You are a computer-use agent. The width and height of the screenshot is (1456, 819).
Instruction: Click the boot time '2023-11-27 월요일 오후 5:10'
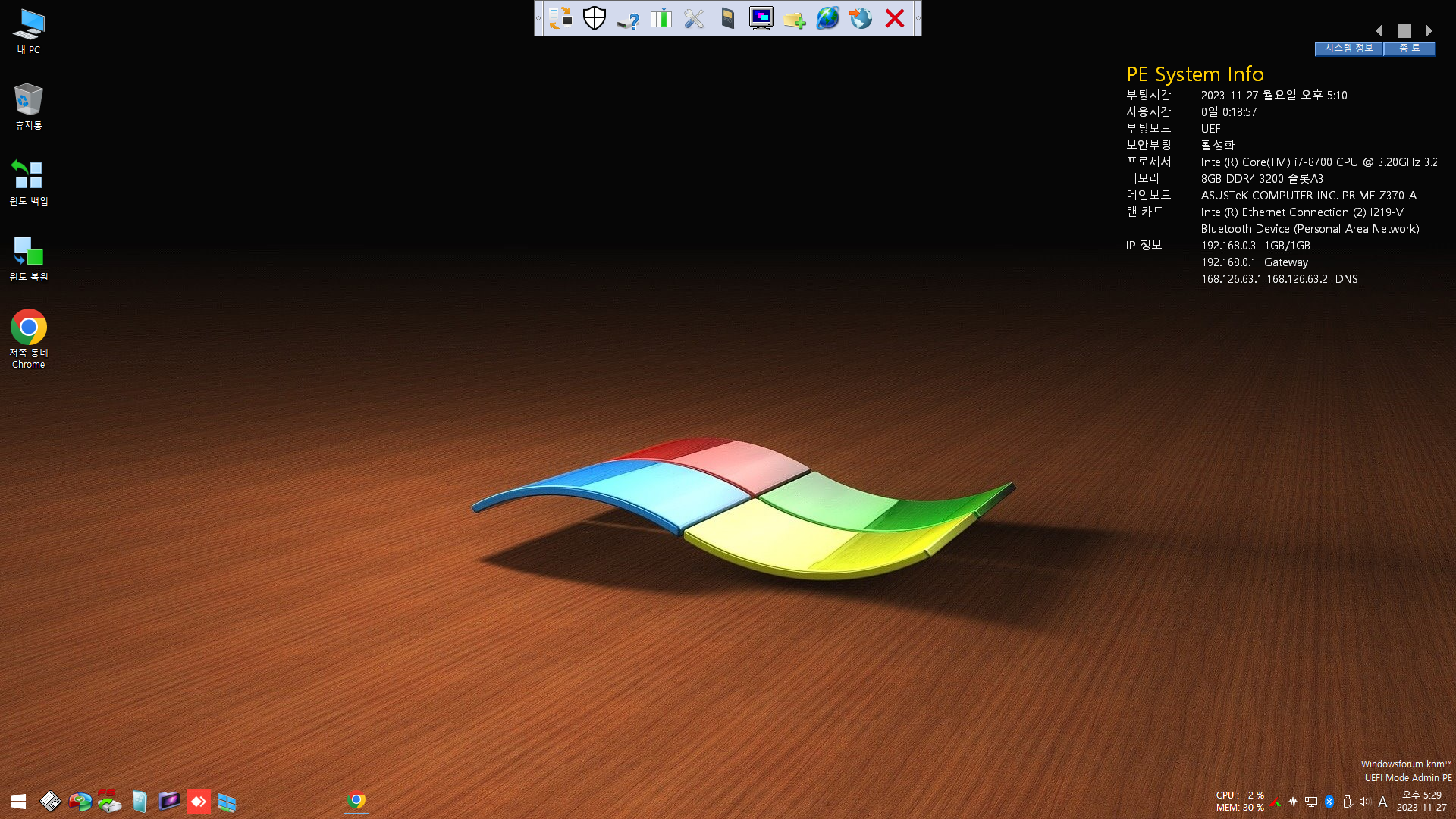click(x=1274, y=96)
